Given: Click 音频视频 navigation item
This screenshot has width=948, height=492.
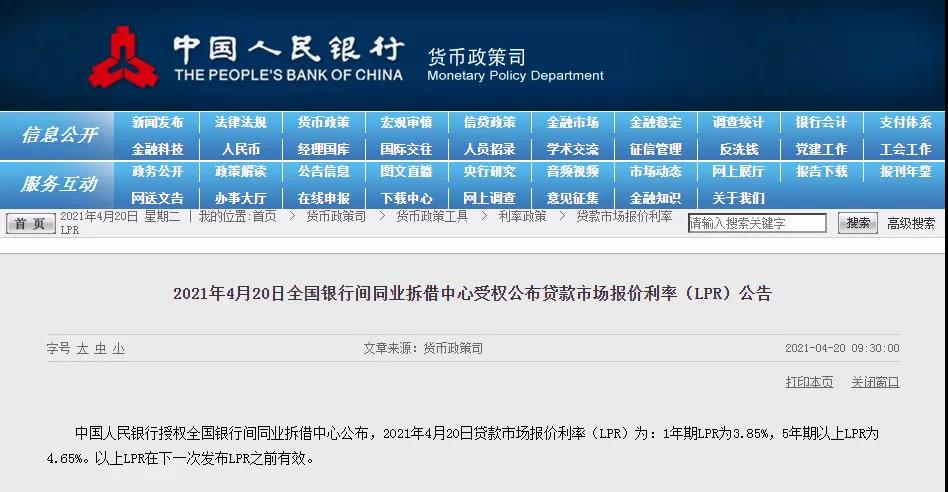Looking at the screenshot, I should tap(573, 172).
